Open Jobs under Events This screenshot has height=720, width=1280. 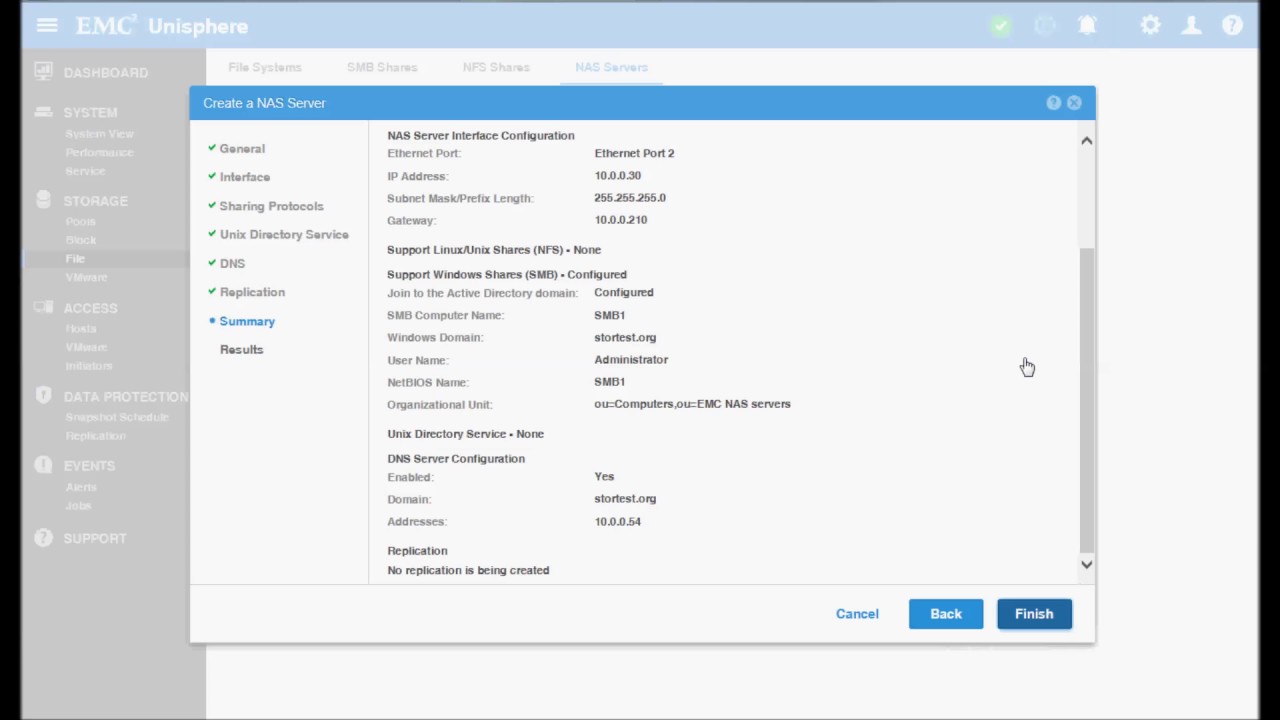coord(78,506)
